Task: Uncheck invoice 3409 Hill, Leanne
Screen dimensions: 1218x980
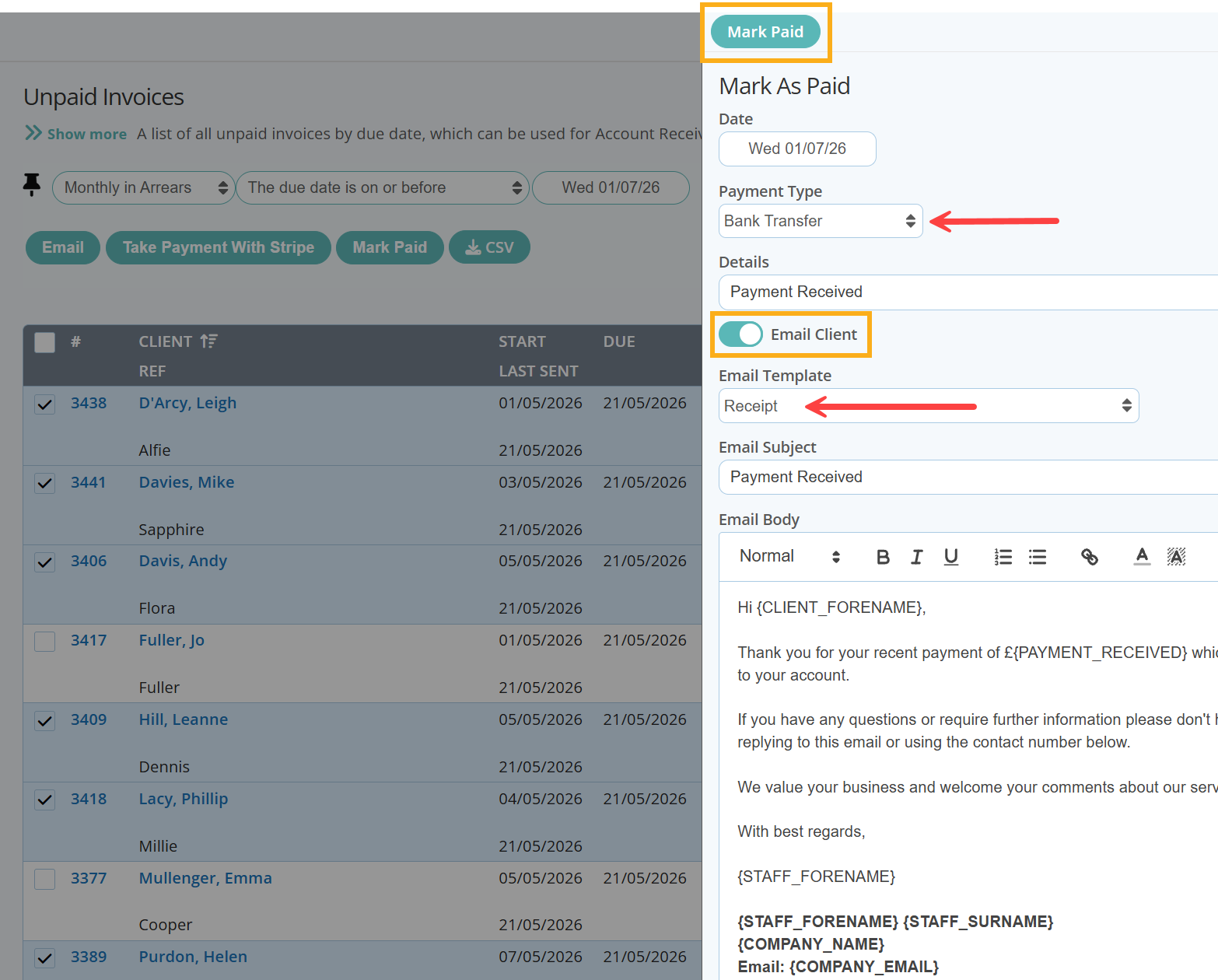Action: 45,720
